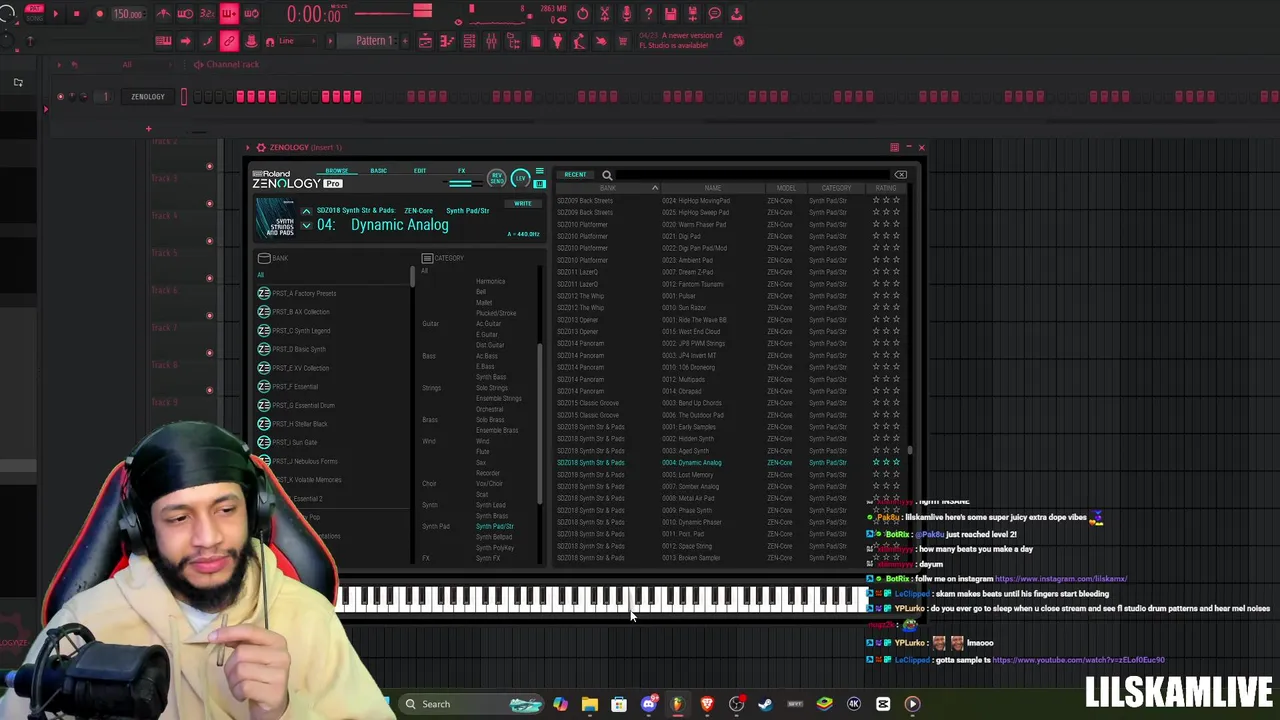Open the plugin picker plug icon
Image resolution: width=1280 pixels, height=720 pixels.
click(557, 41)
